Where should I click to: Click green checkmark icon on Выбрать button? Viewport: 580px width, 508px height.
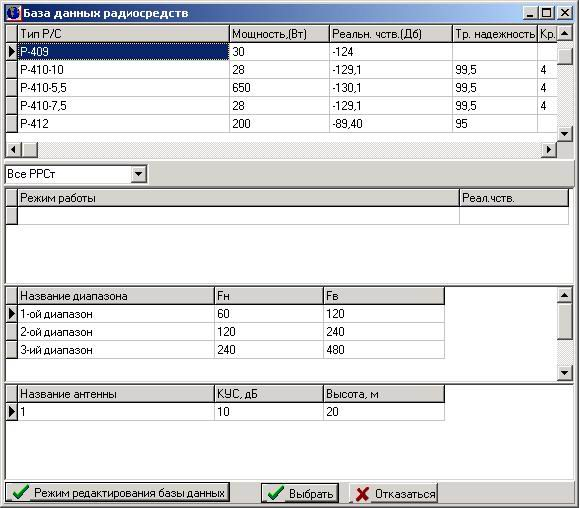click(x=276, y=493)
